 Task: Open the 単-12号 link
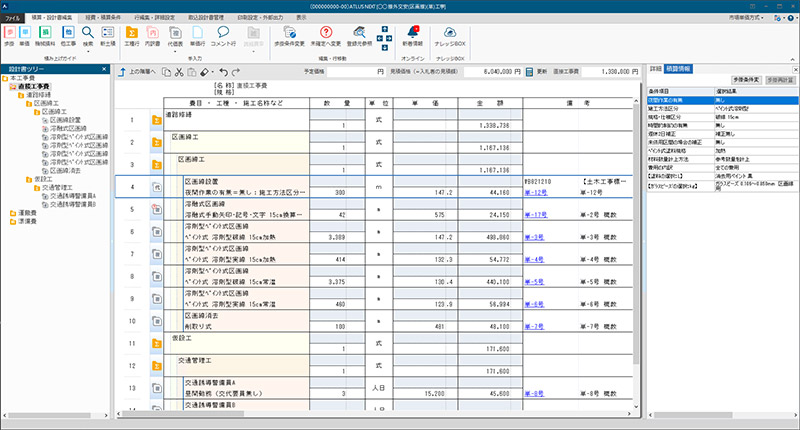536,192
